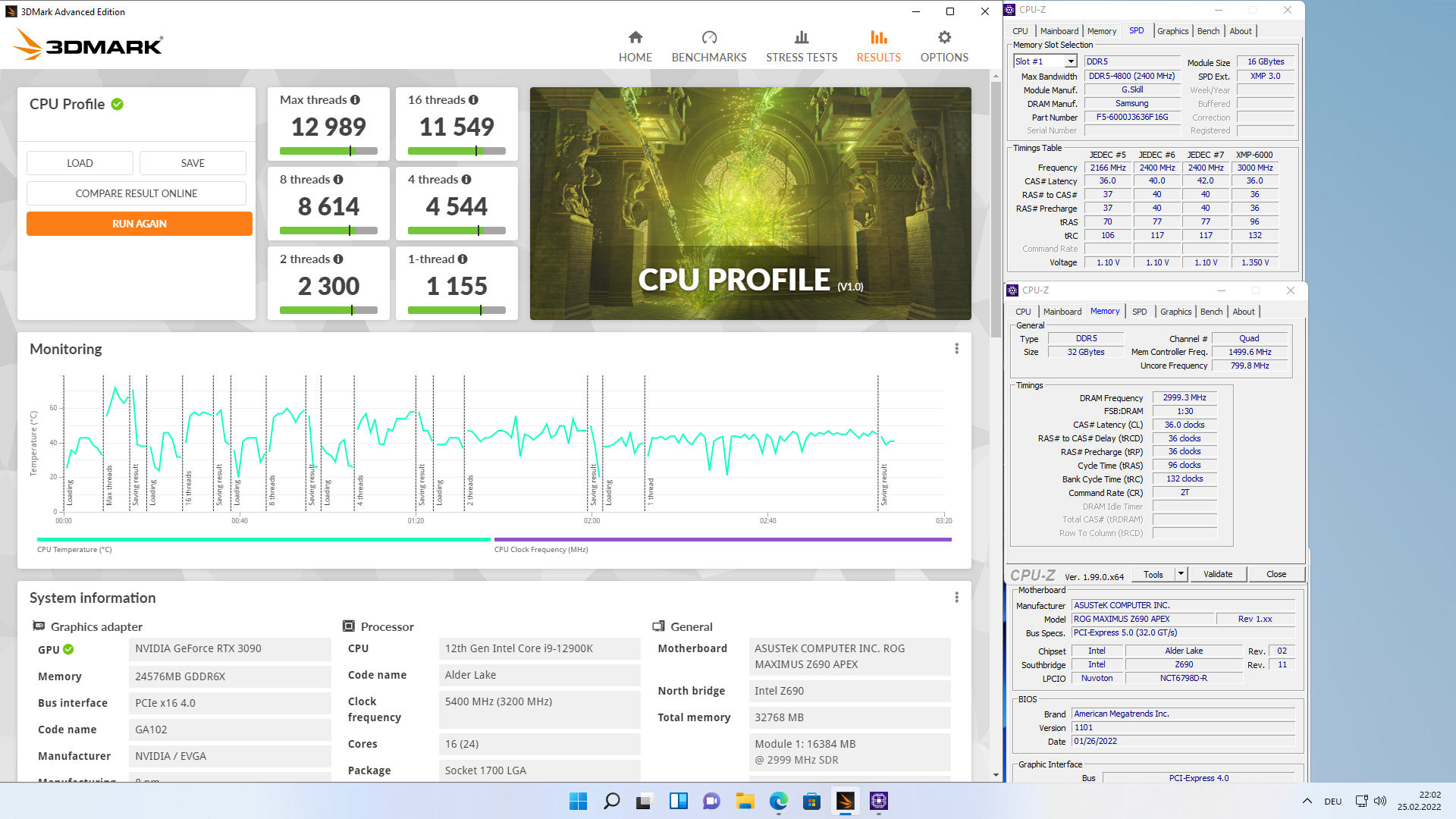Open Monitoring panel three-dot menu

pos(956,348)
